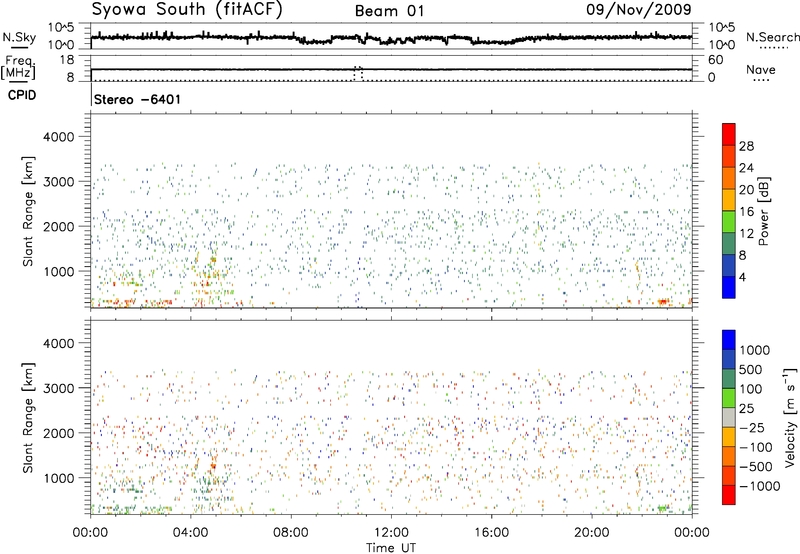800x554 pixels.
Task: Pick the light green velocity segment between 100 and 25
Action: (x=729, y=398)
